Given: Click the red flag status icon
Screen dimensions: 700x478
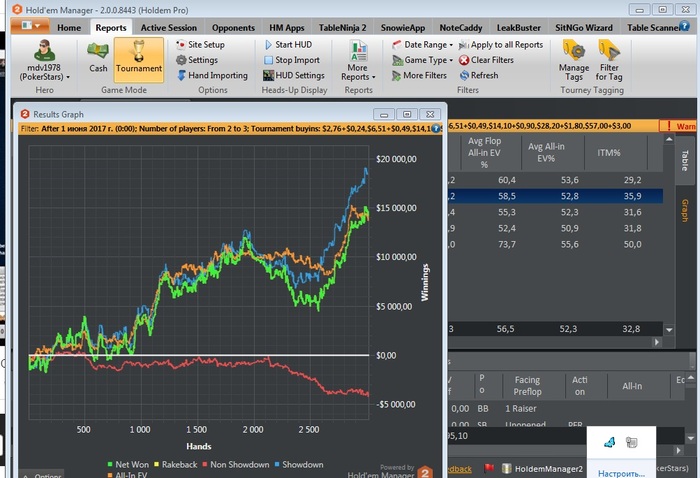Looking at the screenshot, I should click(x=489, y=469).
